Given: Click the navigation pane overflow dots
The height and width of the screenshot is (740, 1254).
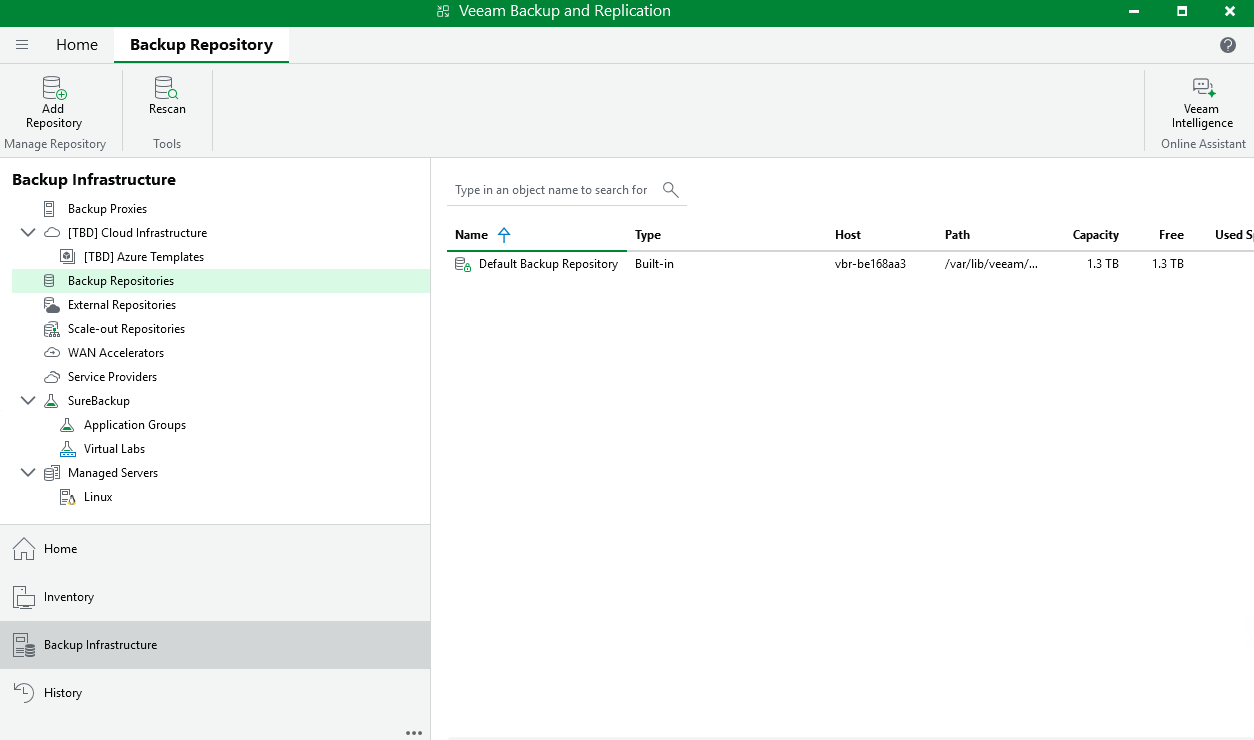Looking at the screenshot, I should coord(414,733).
